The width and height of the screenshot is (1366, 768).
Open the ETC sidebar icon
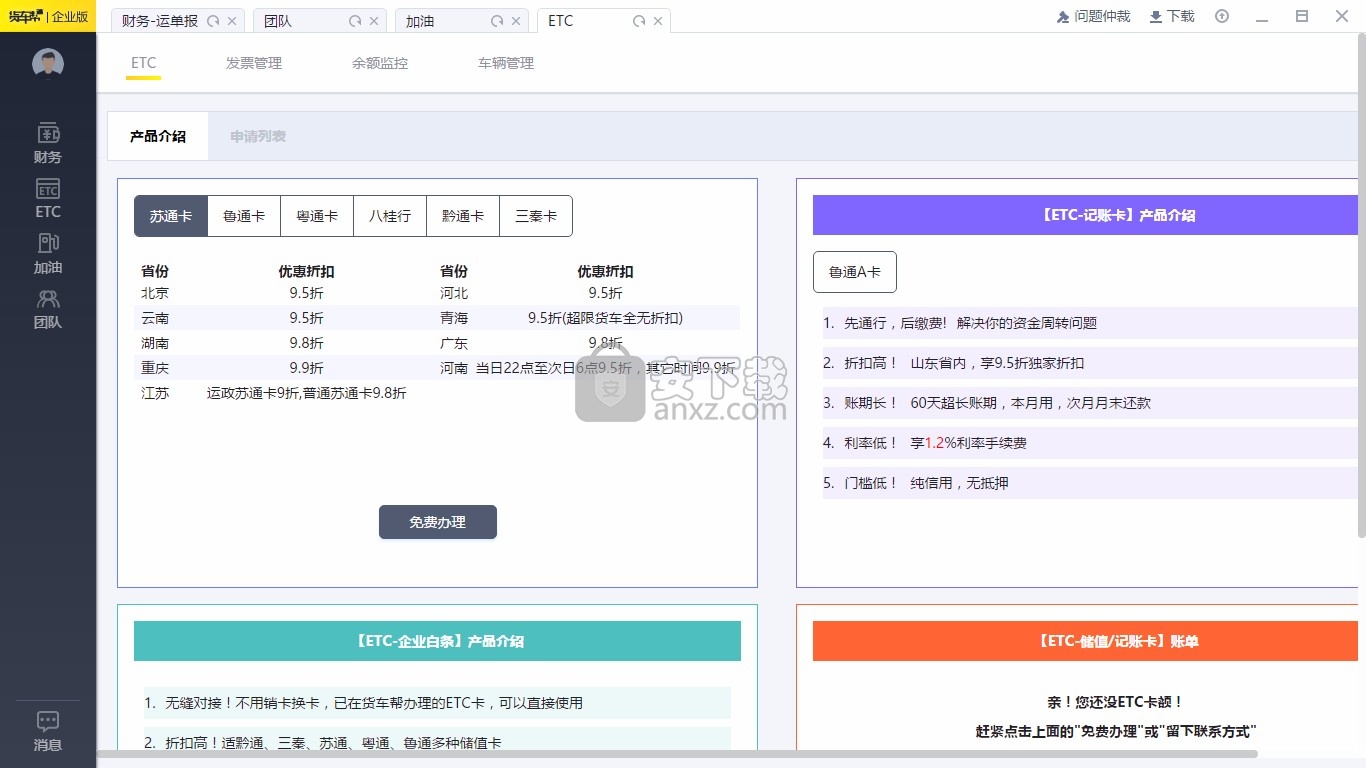(48, 199)
